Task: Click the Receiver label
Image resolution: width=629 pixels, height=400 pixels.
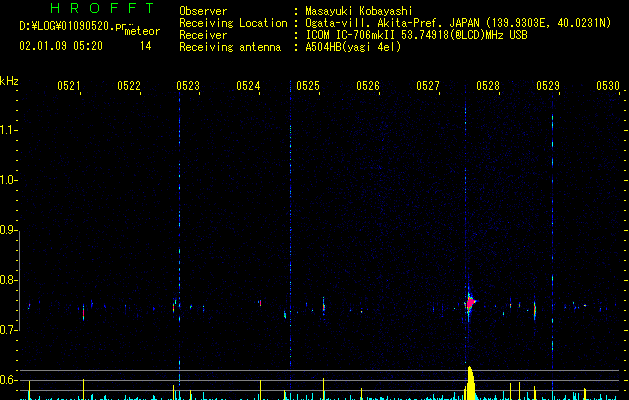Action: [203, 35]
